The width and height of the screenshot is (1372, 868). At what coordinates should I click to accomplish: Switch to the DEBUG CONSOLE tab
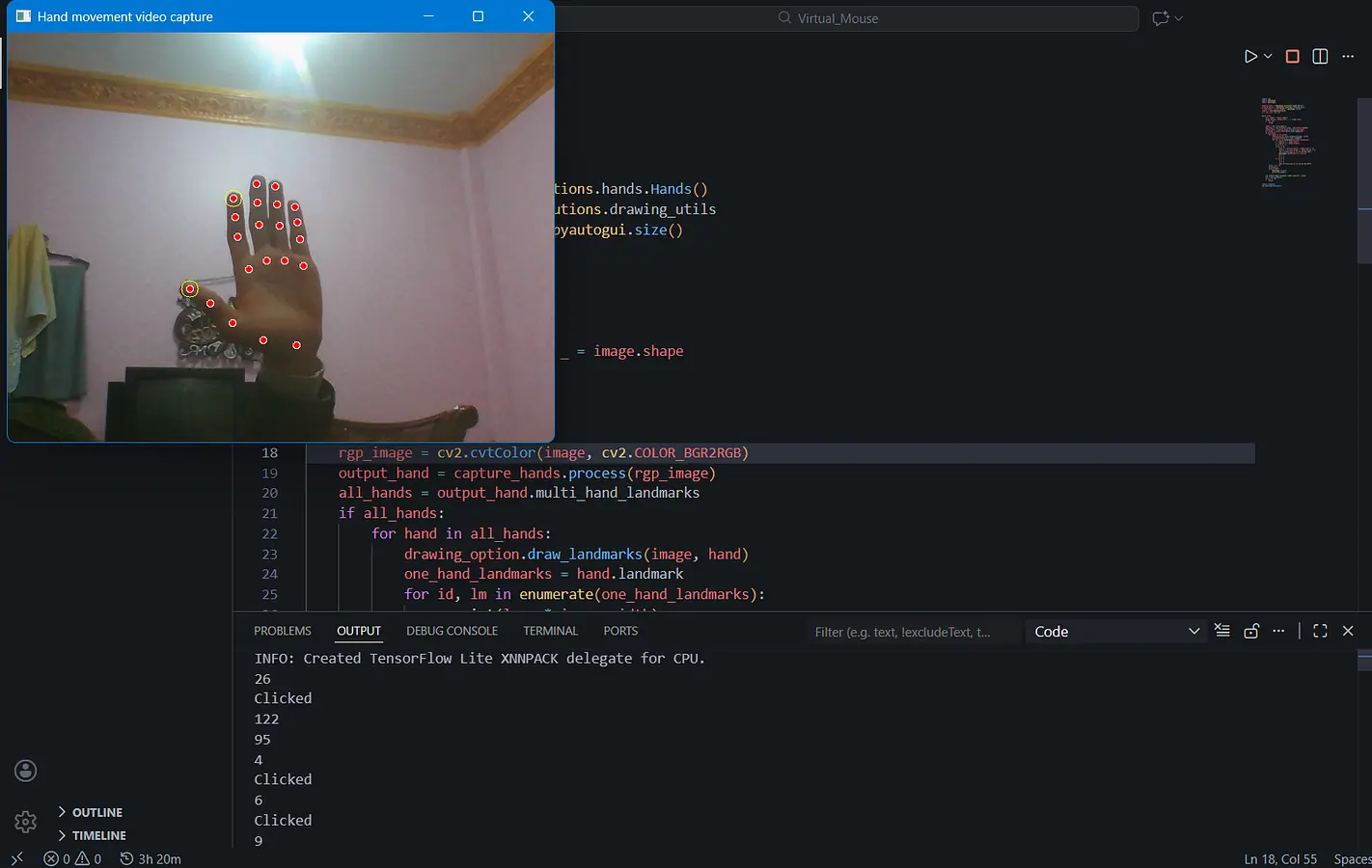(452, 631)
